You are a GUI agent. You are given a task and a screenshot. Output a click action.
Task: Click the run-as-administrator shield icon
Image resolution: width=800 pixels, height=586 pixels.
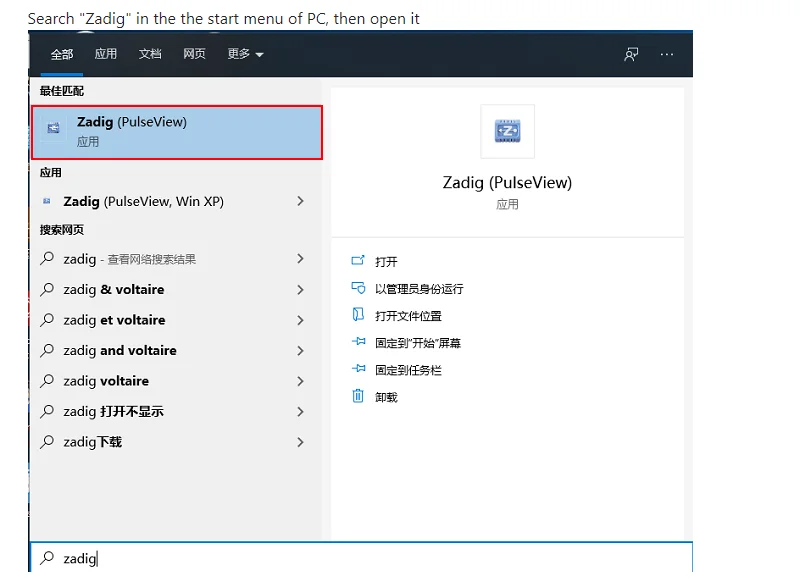(358, 288)
